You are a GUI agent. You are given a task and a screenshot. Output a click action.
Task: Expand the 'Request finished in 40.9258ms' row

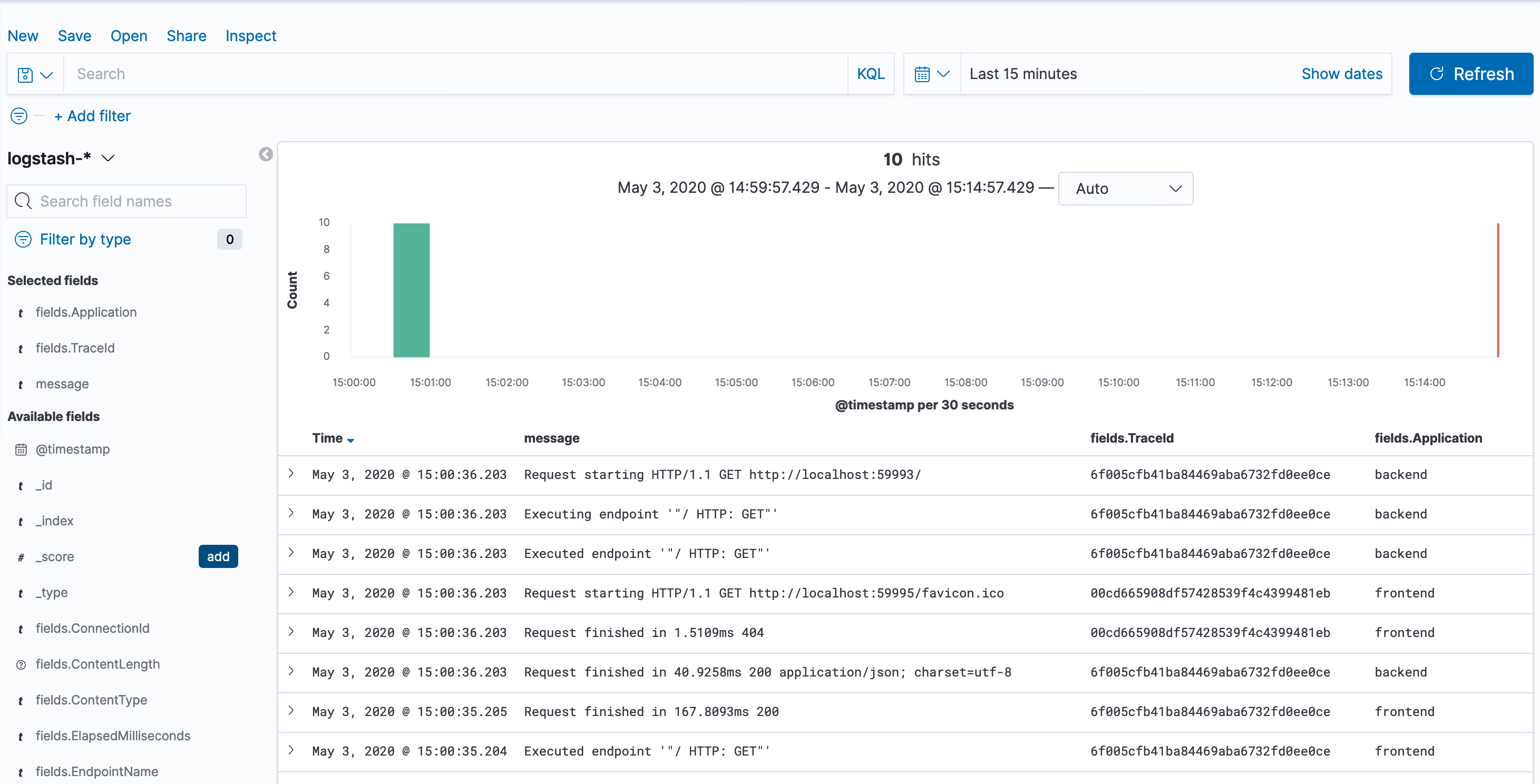(x=291, y=671)
